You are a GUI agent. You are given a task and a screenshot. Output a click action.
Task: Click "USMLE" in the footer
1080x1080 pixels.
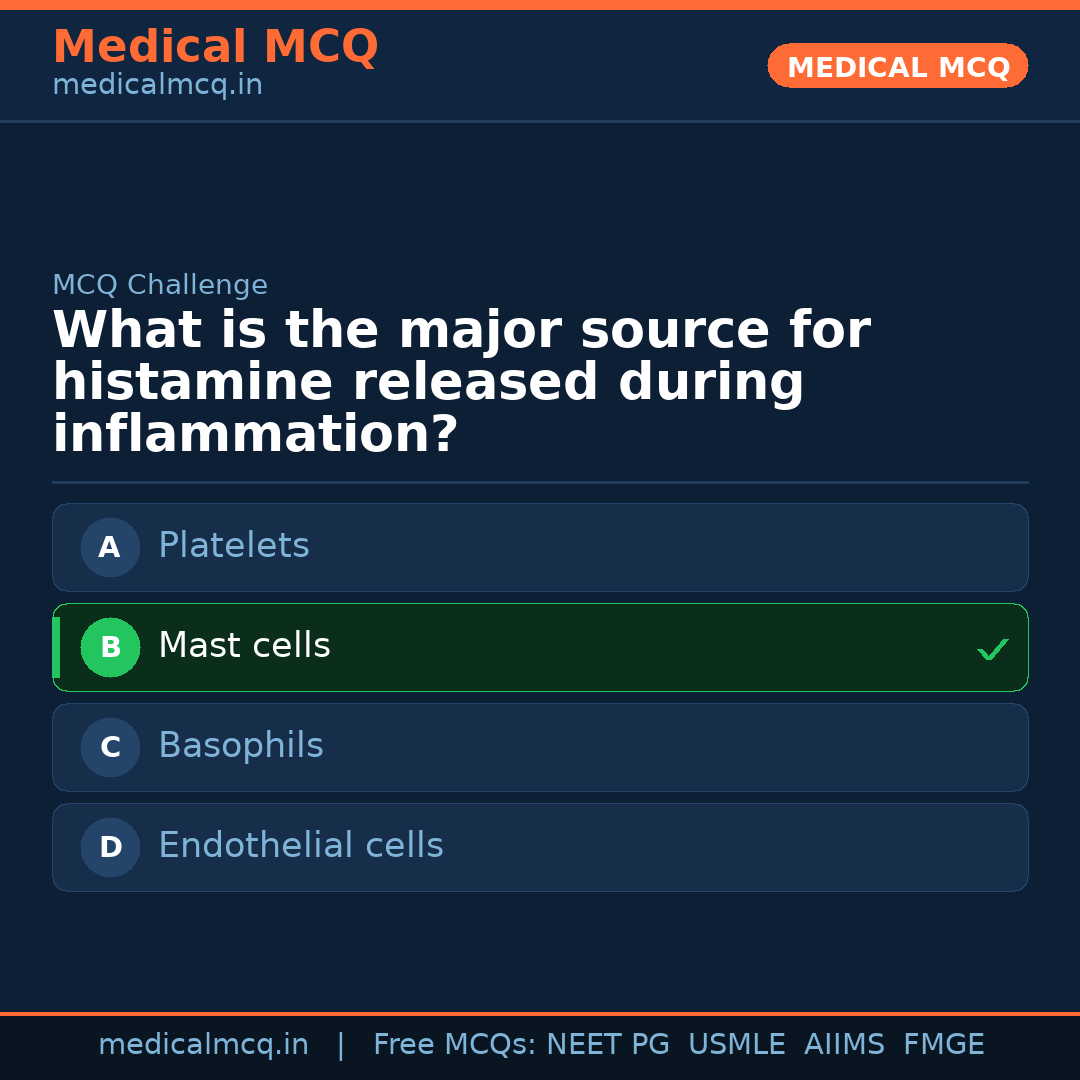736,1045
